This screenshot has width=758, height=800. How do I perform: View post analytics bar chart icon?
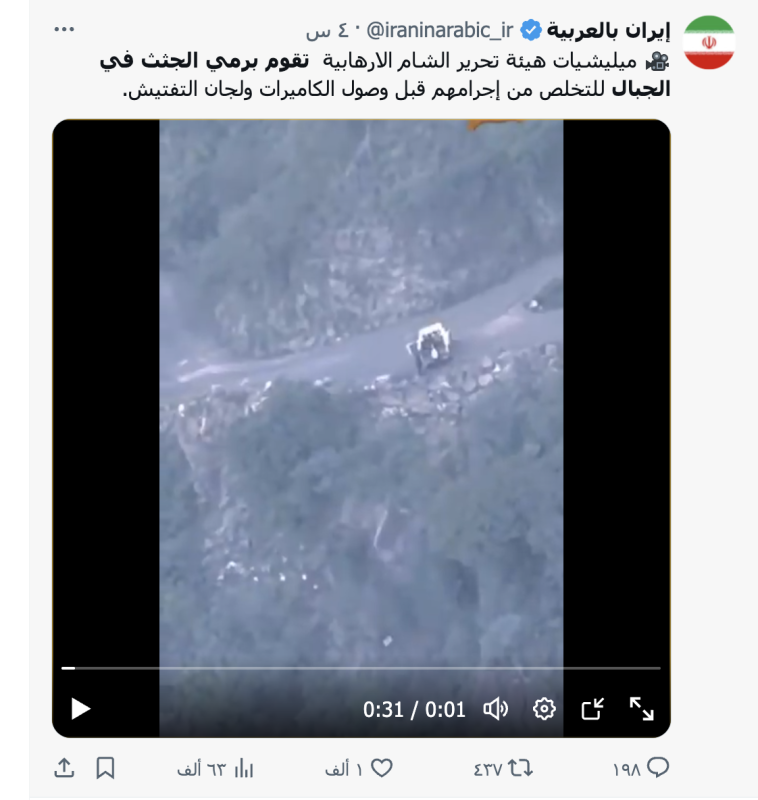coord(215,768)
